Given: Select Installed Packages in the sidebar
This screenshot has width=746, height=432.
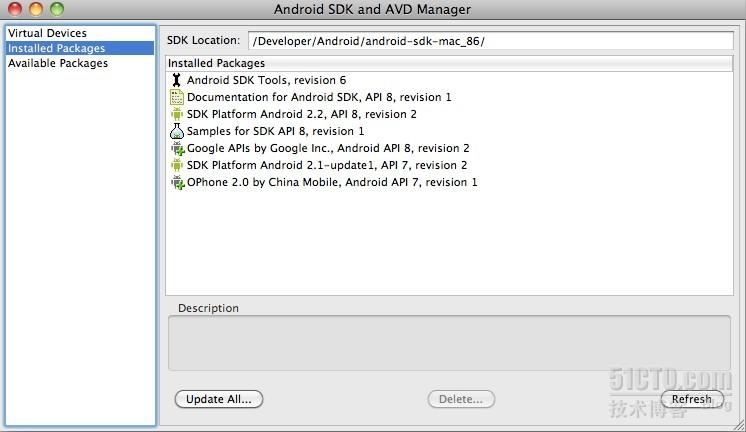Looking at the screenshot, I should click(56, 48).
